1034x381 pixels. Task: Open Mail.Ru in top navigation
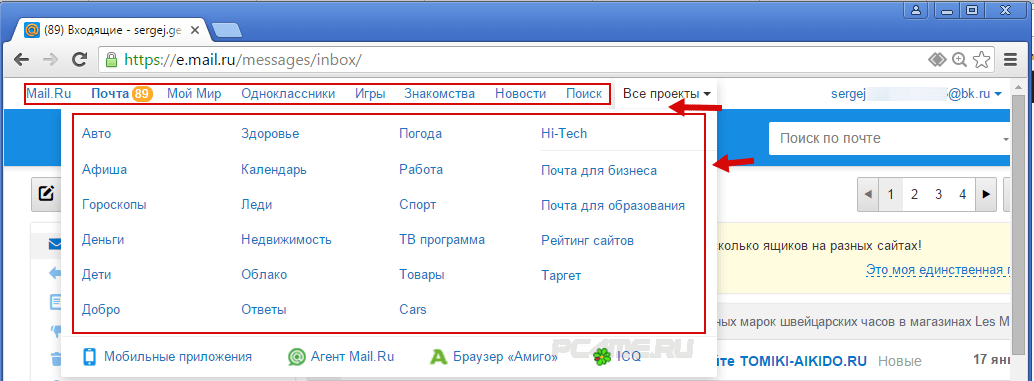coord(49,94)
